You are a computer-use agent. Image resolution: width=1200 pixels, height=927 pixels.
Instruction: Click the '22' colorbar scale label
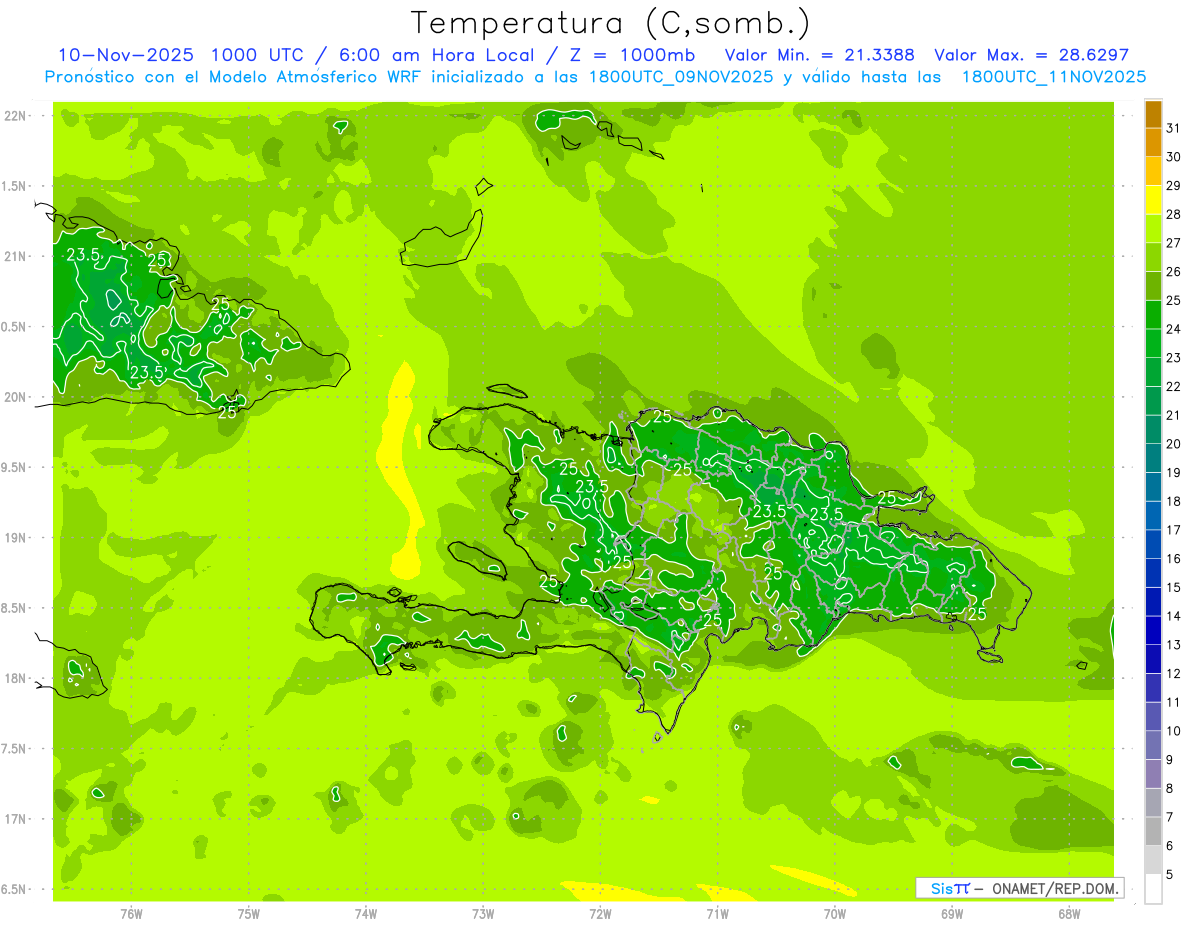[x=1174, y=387]
